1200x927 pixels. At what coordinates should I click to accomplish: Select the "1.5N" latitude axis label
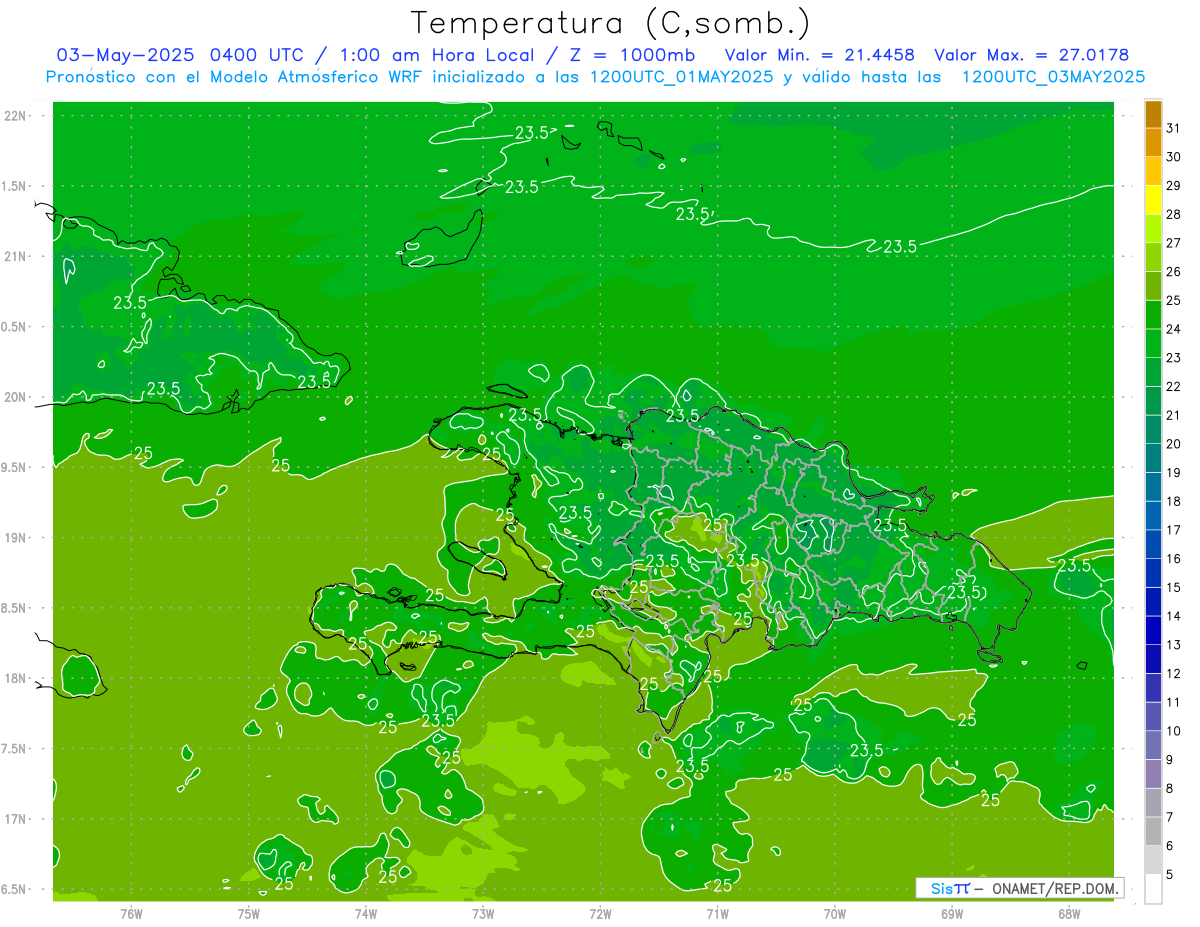(x=15, y=186)
